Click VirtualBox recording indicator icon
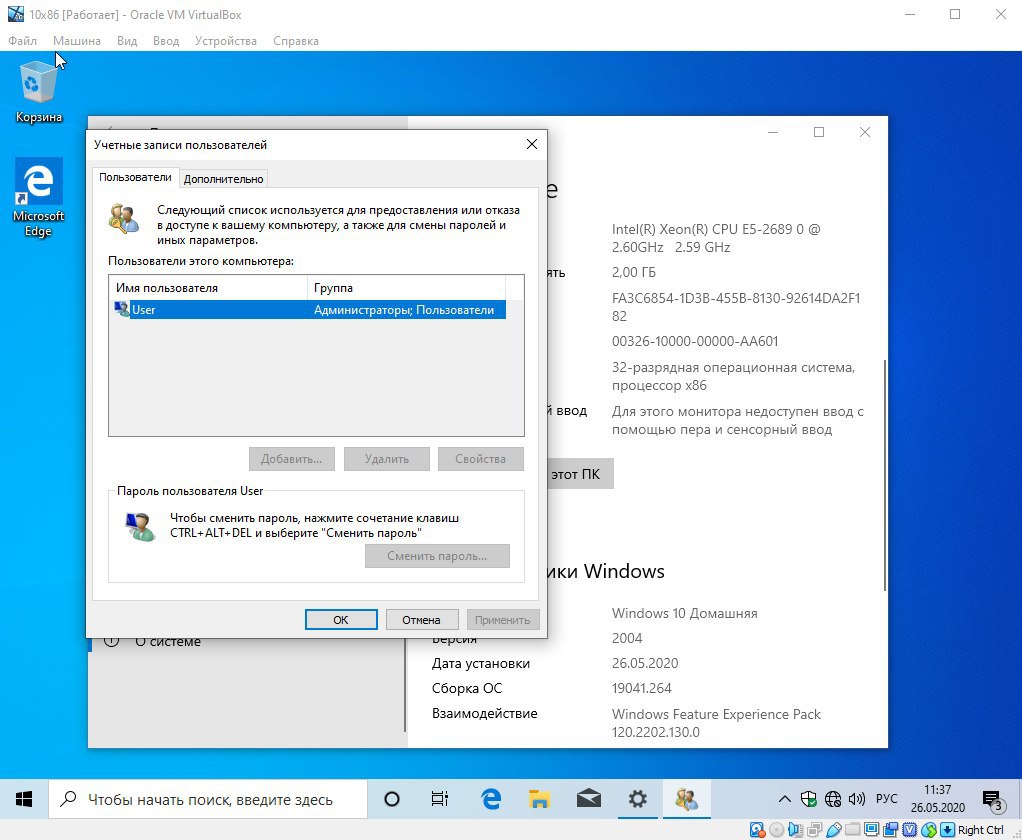 click(x=890, y=830)
